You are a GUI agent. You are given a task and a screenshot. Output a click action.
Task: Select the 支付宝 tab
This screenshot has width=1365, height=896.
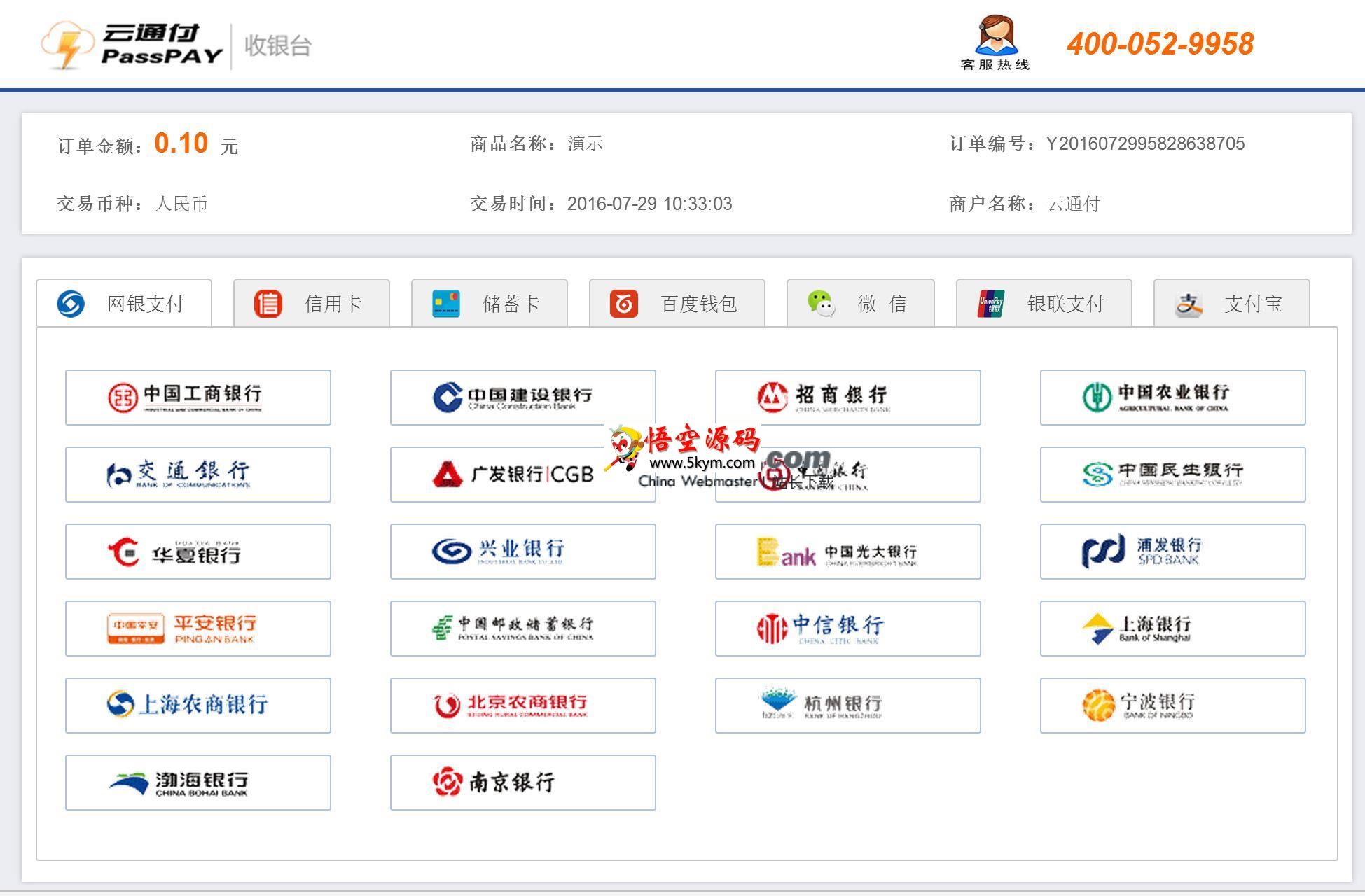pos(1232,303)
